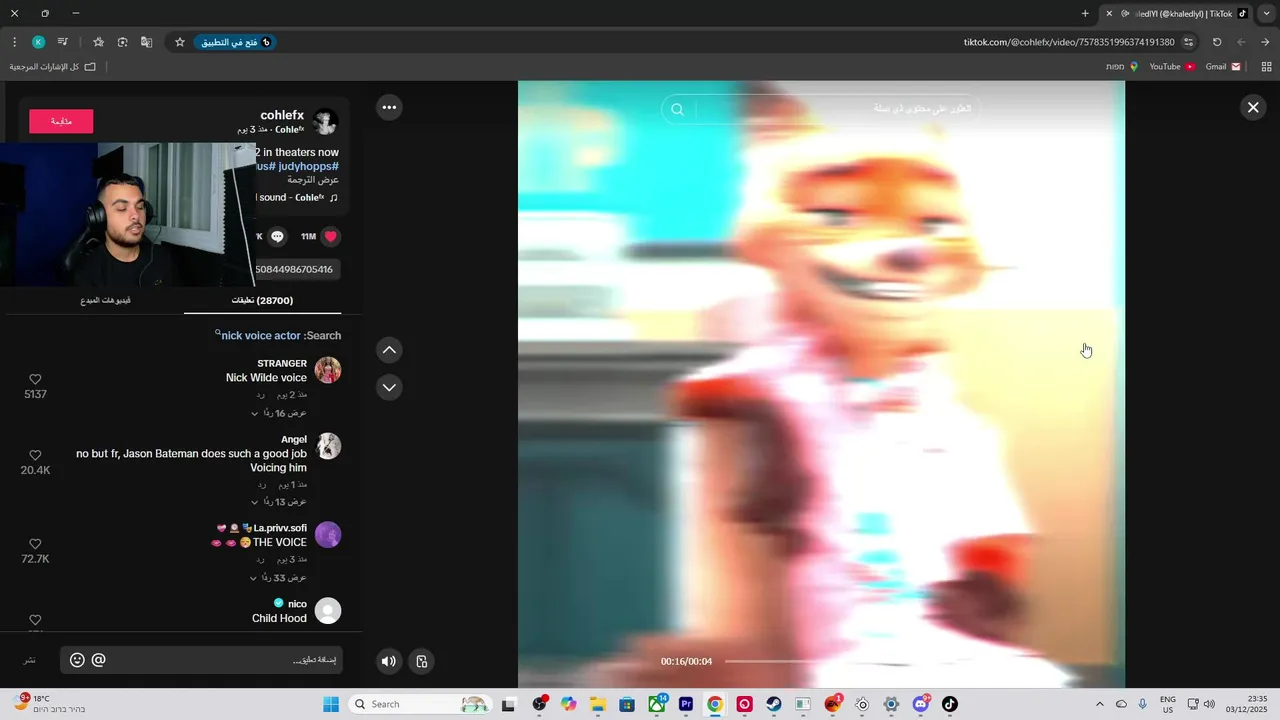
Task: Open the tab search dropdown arrow
Action: (1265, 13)
